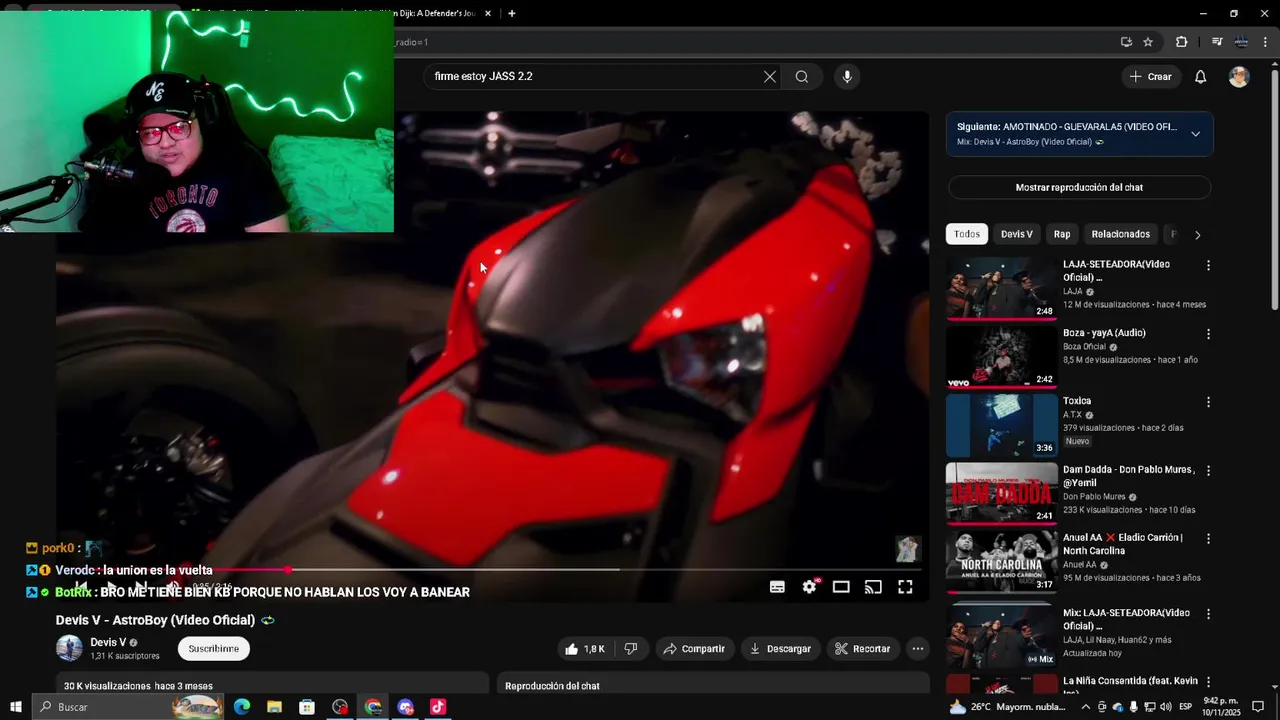
Task: Select the Rap filter chip
Action: pyautogui.click(x=1062, y=234)
